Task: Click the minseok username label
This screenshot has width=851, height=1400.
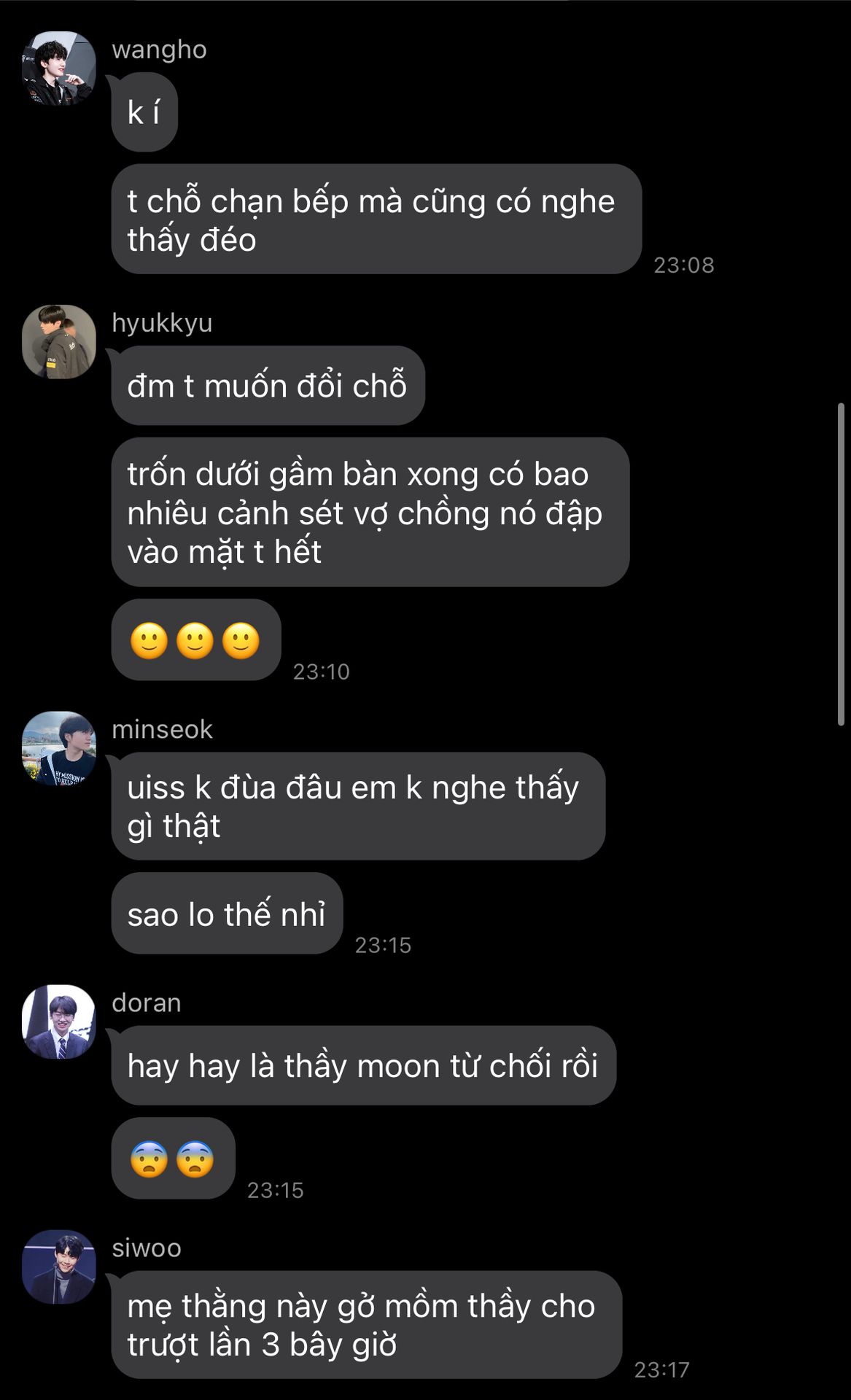Action: 162,729
